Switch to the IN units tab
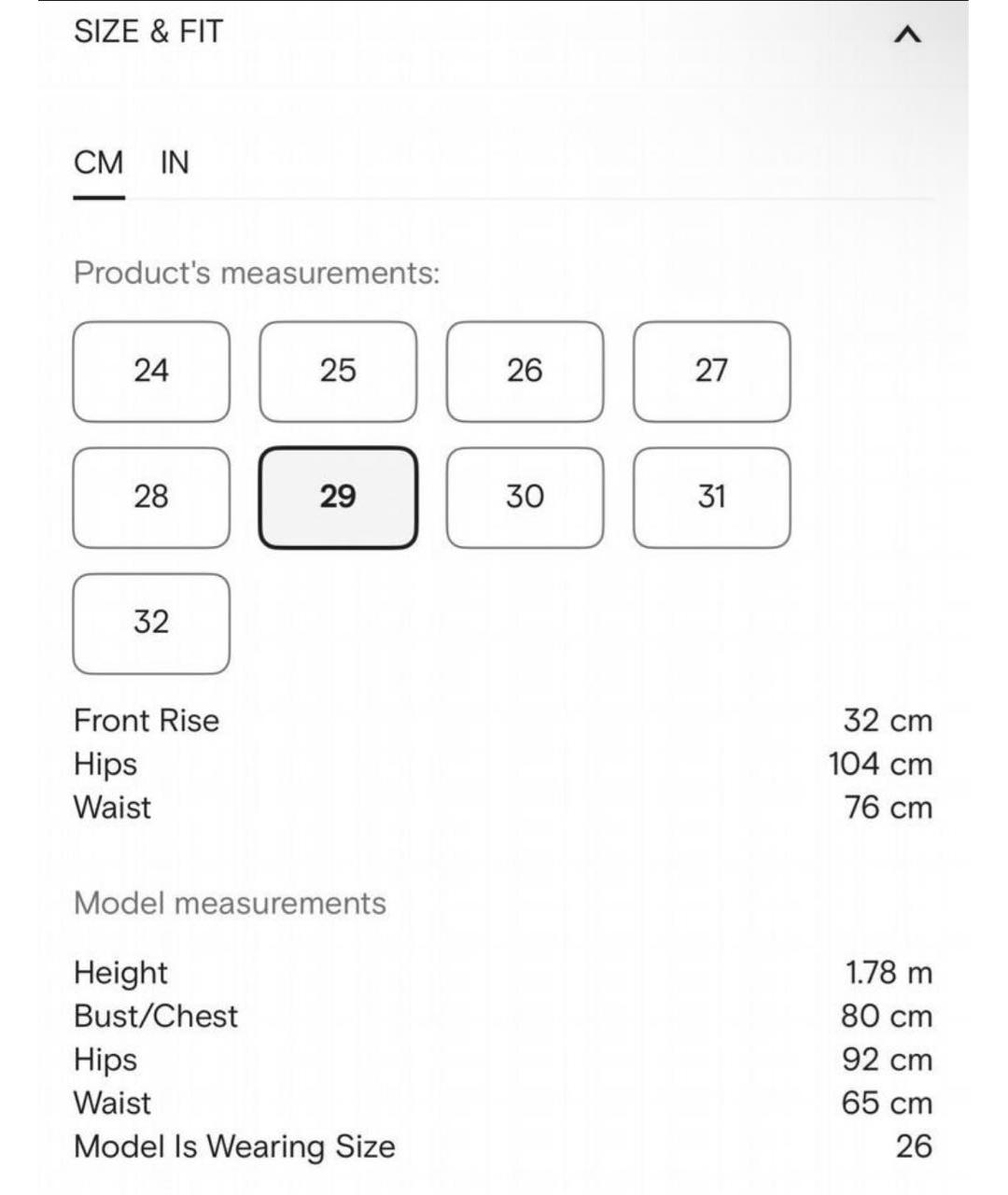The height and width of the screenshot is (1195, 1008). click(175, 163)
